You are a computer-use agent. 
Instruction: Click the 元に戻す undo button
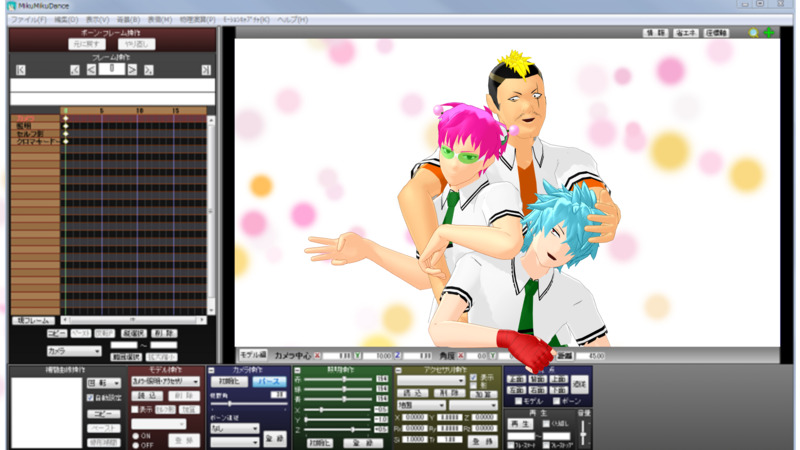click(87, 44)
